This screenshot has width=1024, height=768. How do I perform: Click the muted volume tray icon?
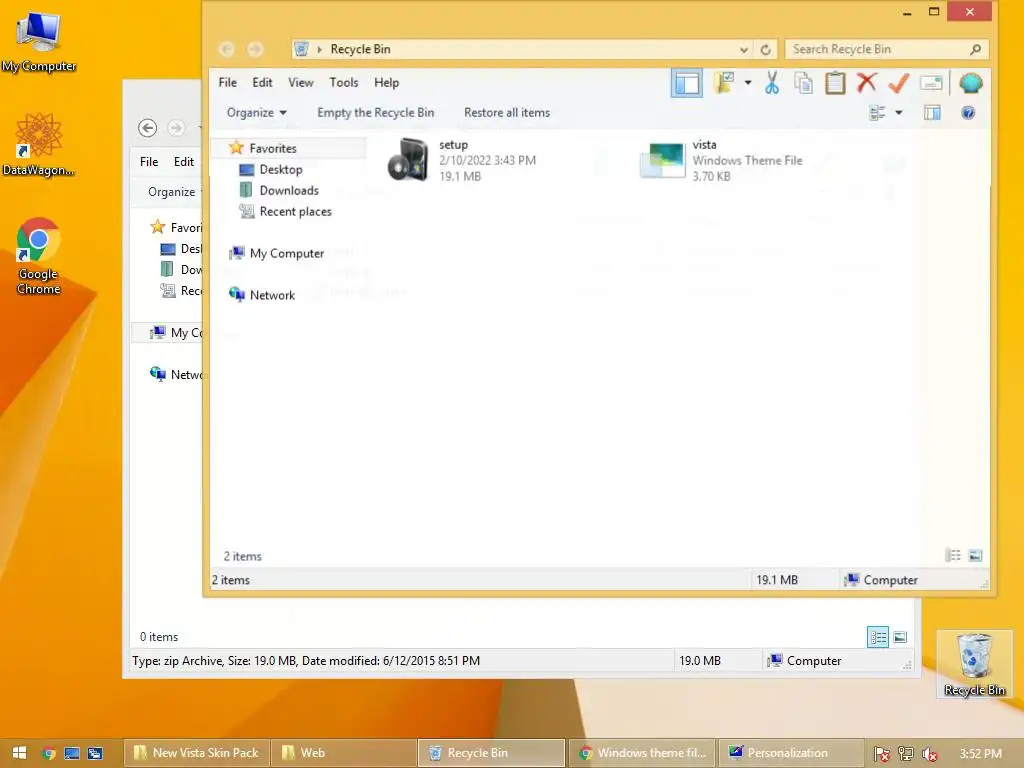click(929, 754)
